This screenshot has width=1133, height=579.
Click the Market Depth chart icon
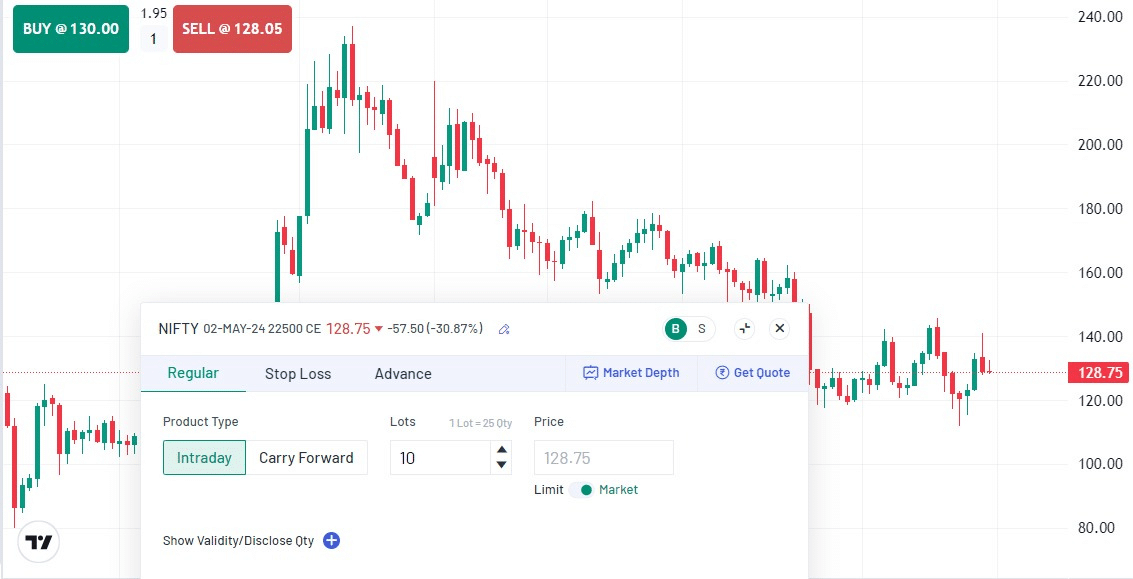click(591, 373)
